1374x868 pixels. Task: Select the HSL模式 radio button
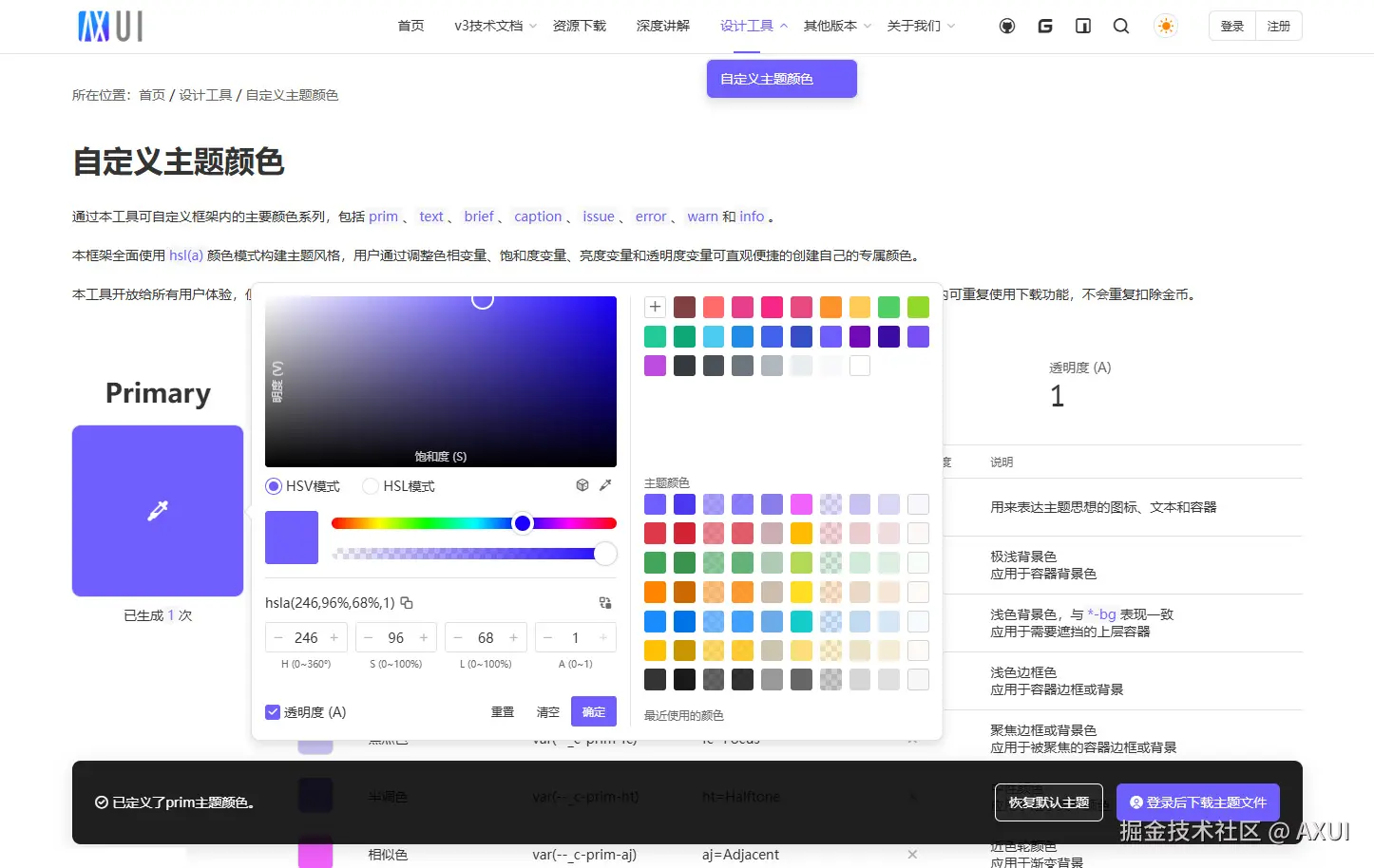coord(370,485)
